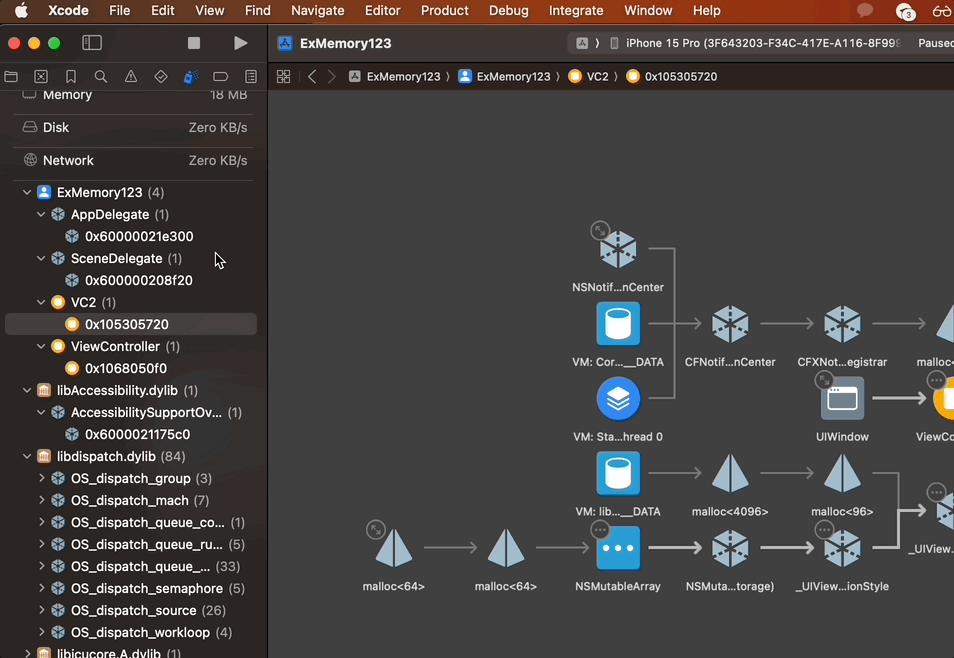Open related items grid button
Image resolution: width=954 pixels, height=658 pixels.
point(284,77)
